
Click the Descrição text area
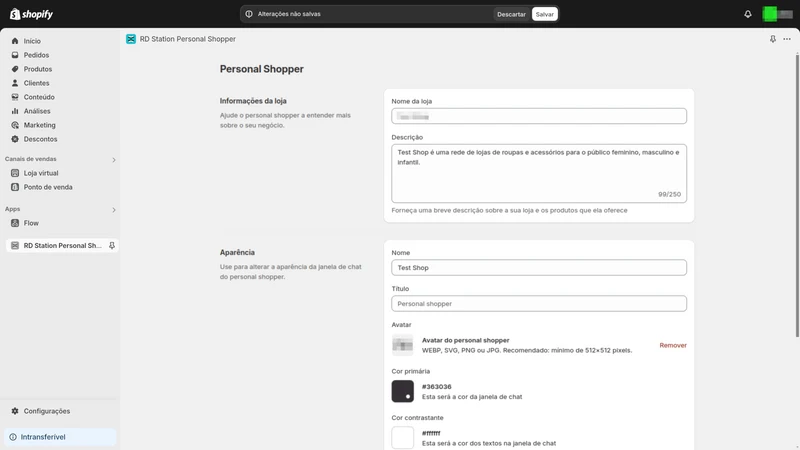pyautogui.click(x=539, y=173)
